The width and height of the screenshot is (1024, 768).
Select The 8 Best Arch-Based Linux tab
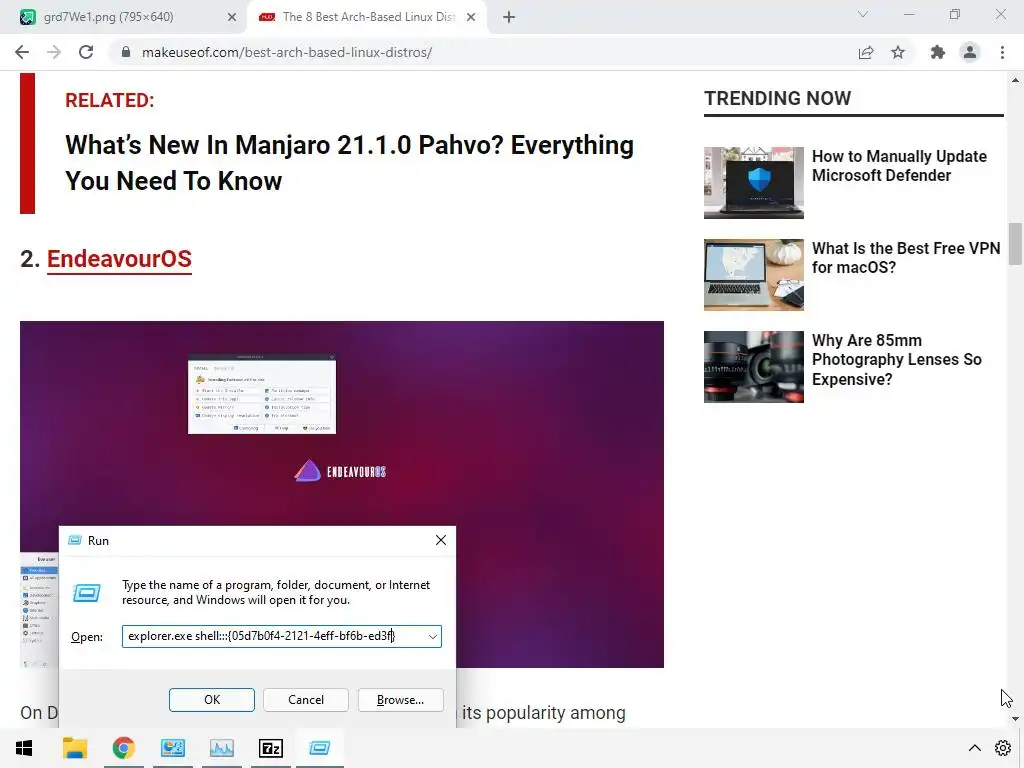368,17
